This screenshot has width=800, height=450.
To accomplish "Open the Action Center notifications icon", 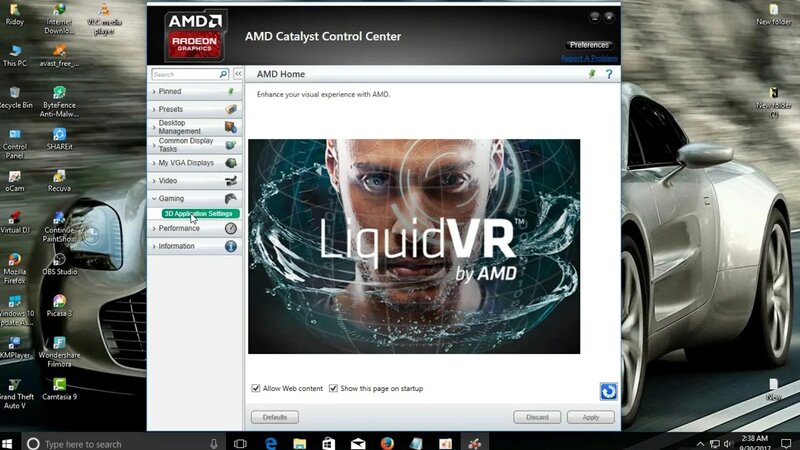I will 786,444.
